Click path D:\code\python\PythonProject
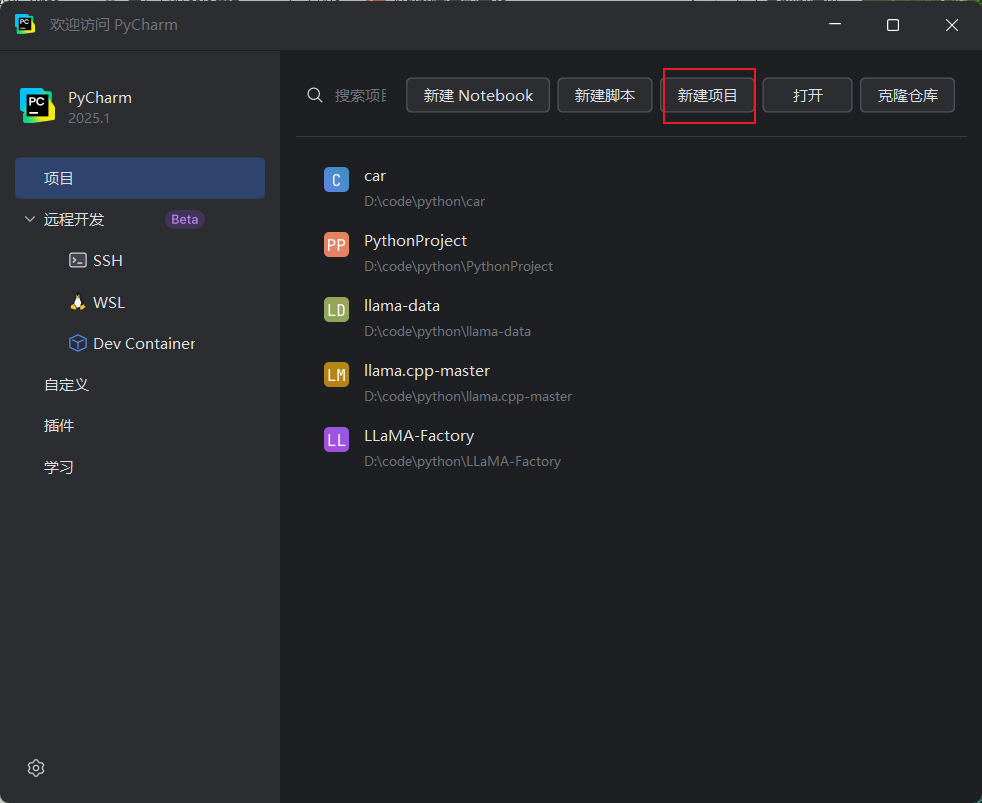 point(458,267)
